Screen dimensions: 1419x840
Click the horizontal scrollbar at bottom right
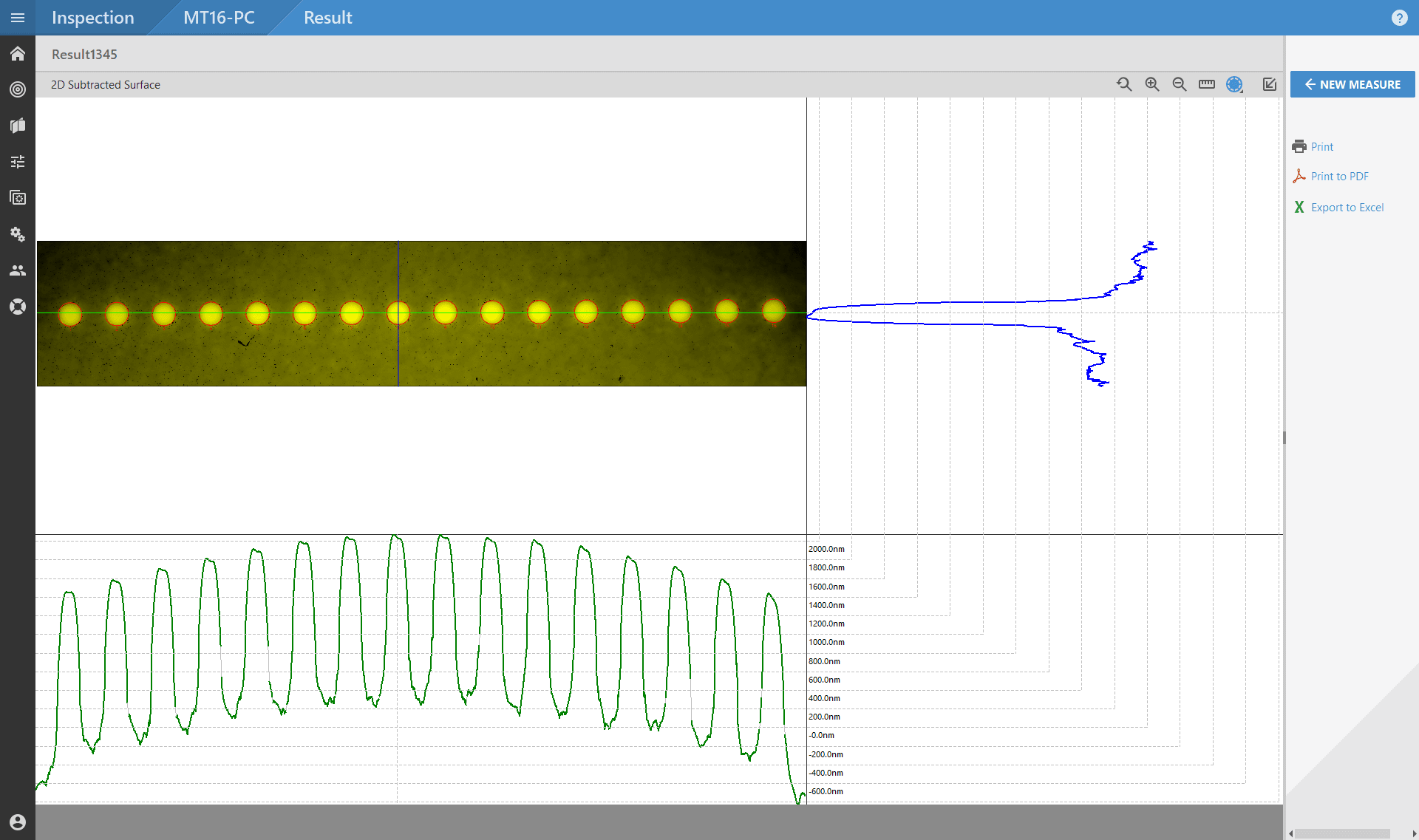(x=1343, y=833)
